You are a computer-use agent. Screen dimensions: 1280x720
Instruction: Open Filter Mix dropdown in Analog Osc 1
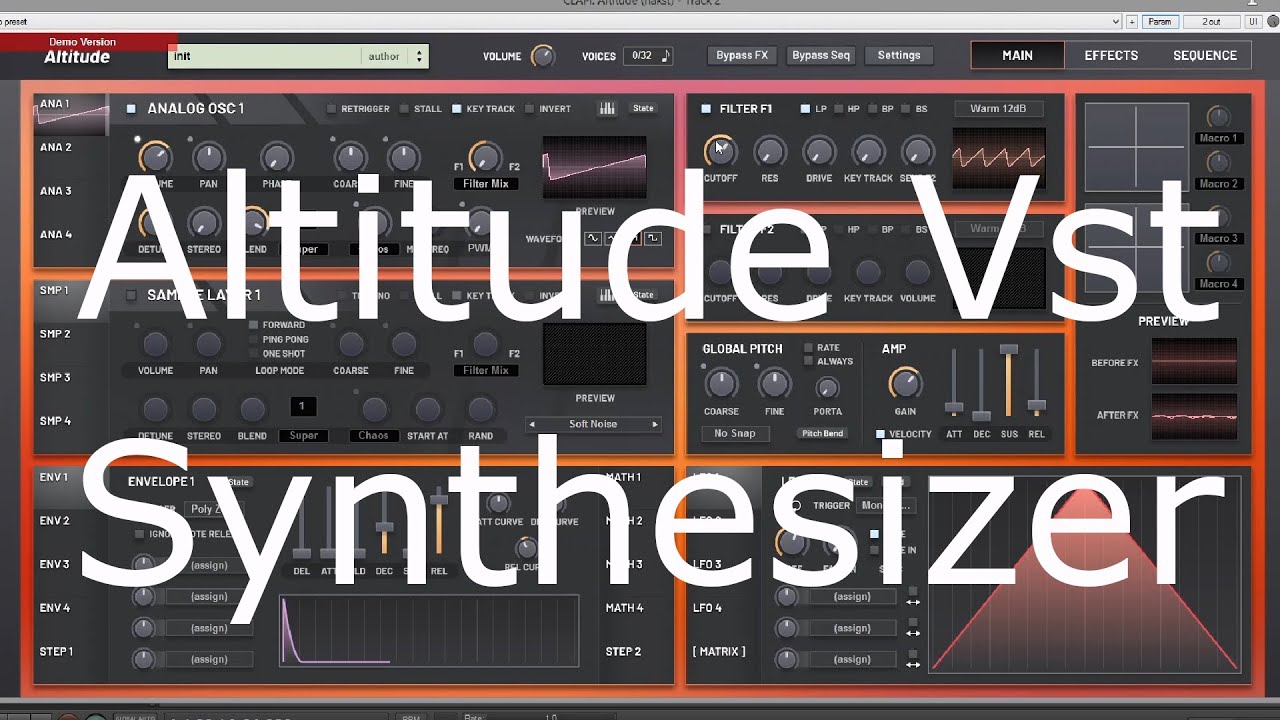(486, 184)
